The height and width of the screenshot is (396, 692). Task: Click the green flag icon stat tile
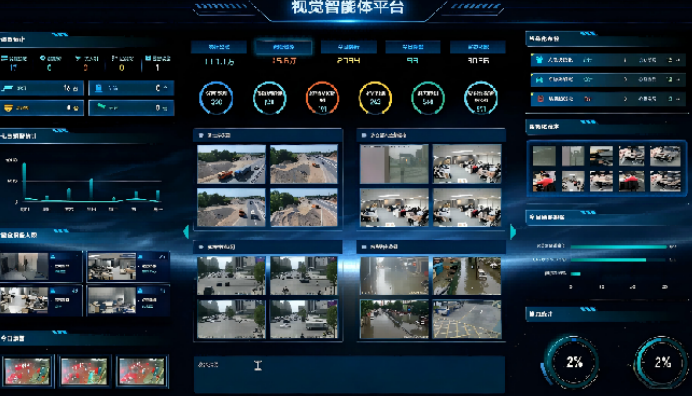(131, 108)
